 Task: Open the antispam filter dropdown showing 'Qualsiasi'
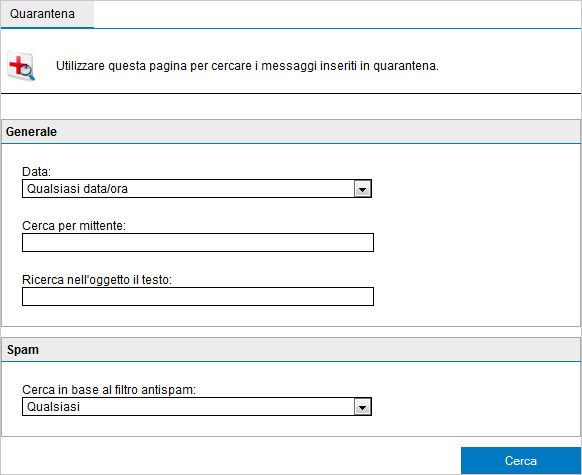point(197,407)
